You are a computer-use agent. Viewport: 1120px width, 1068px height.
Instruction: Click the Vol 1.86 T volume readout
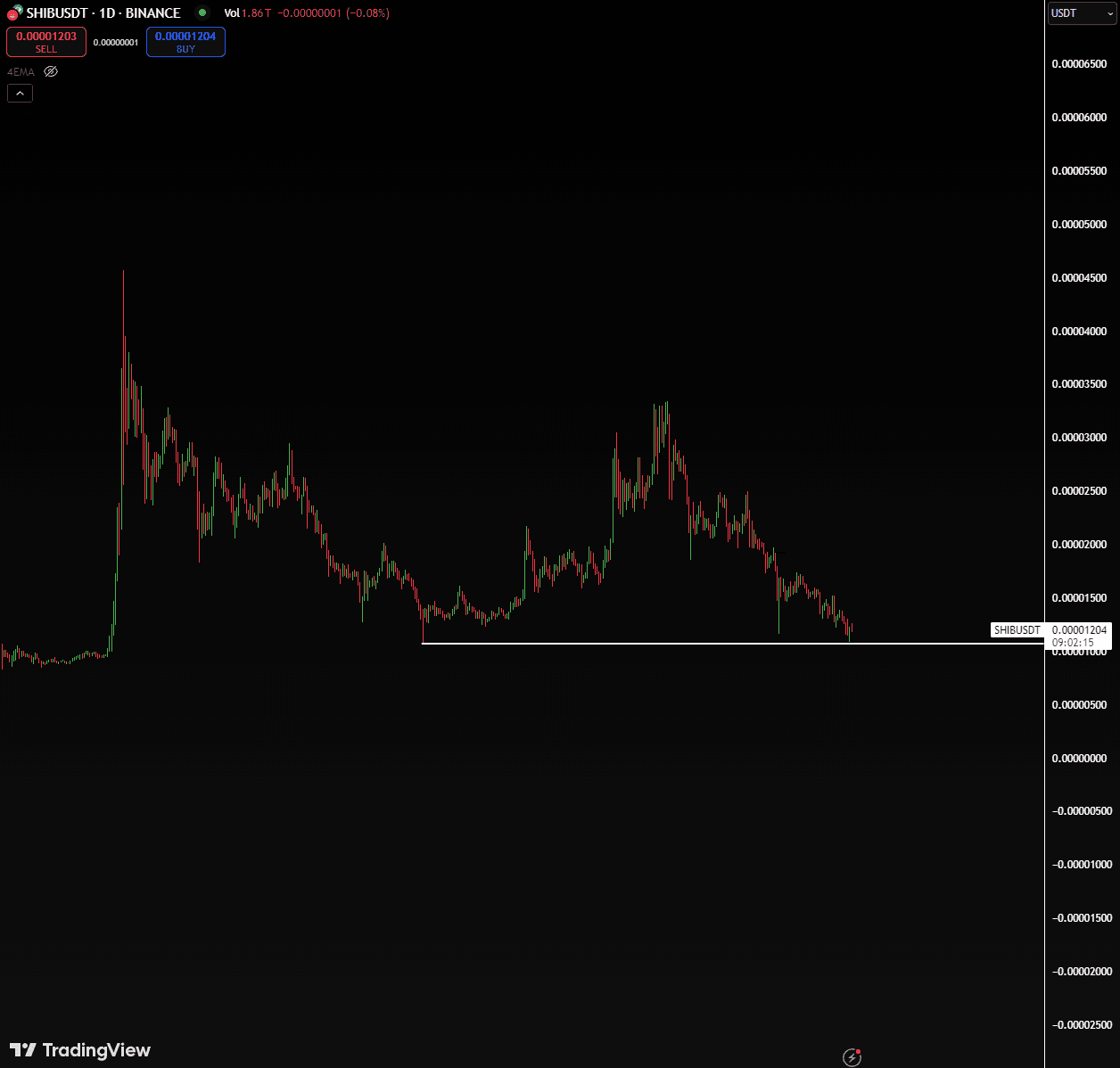coord(247,13)
